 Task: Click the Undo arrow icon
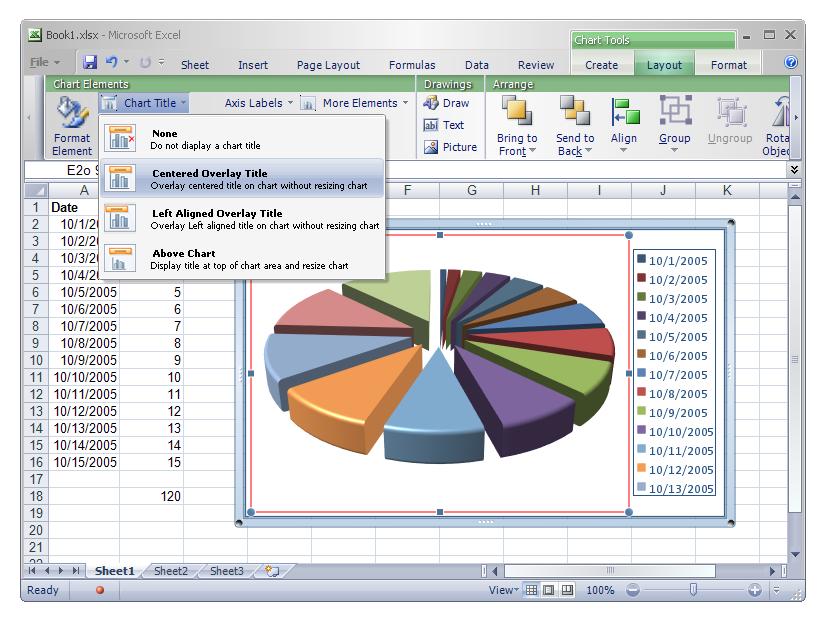111,62
